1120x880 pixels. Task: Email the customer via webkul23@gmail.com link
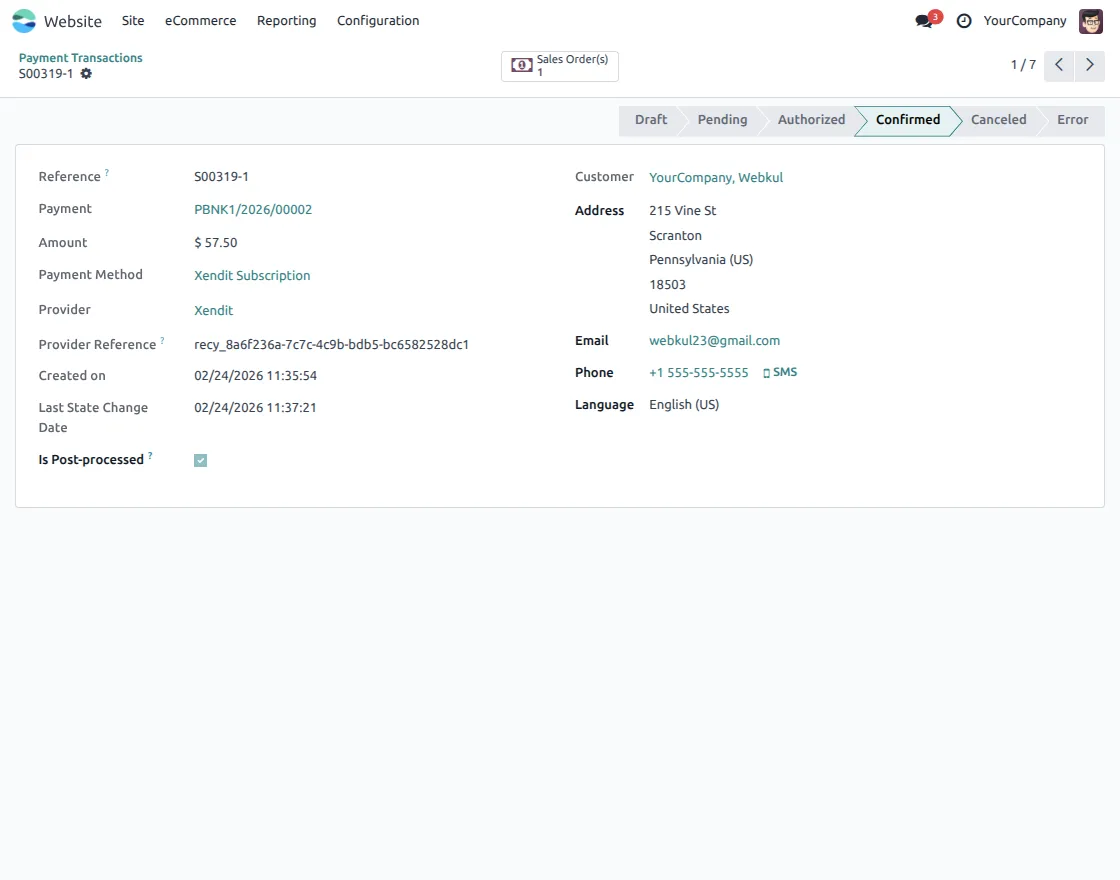(715, 340)
